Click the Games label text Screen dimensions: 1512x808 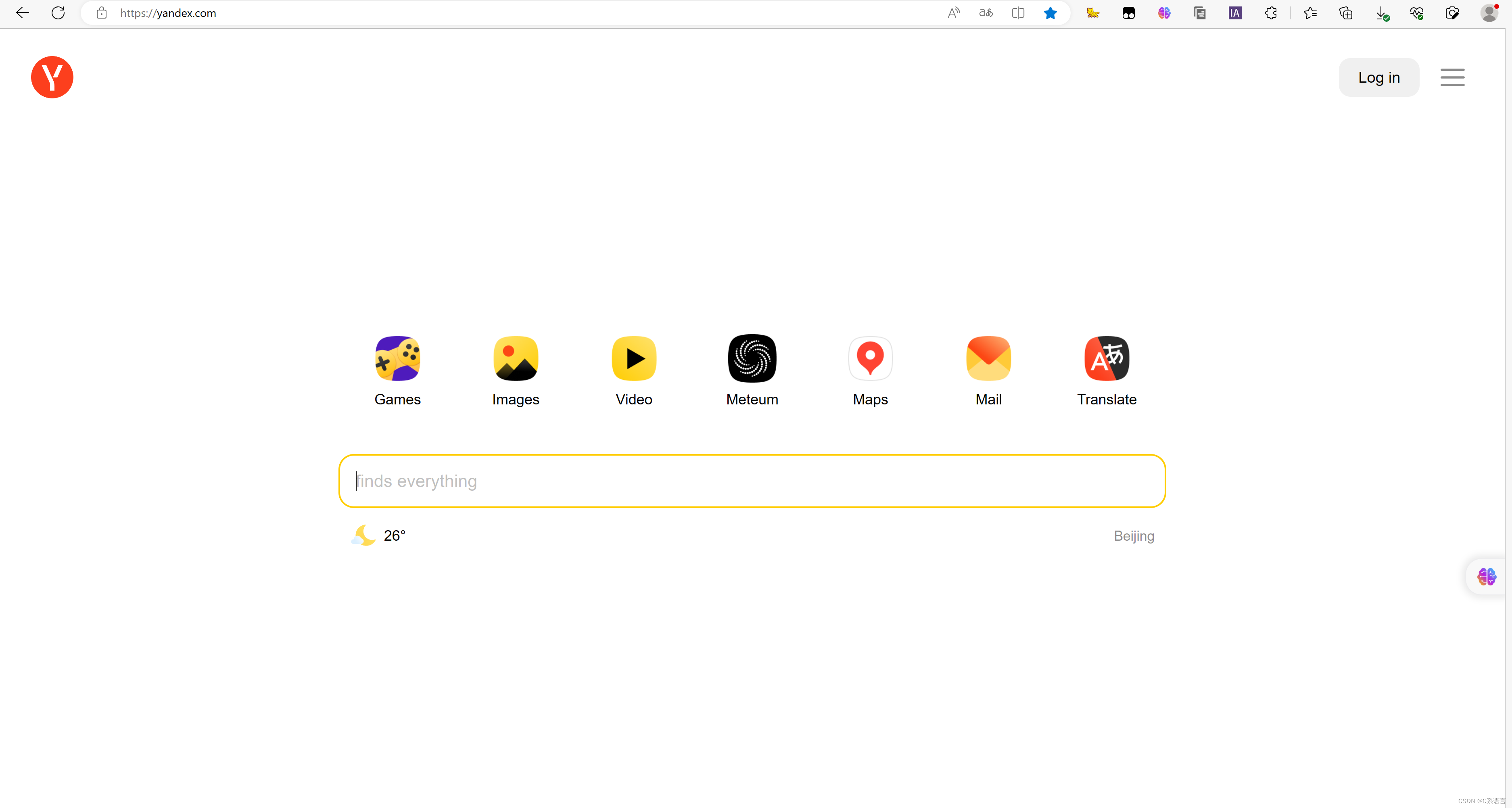[397, 399]
